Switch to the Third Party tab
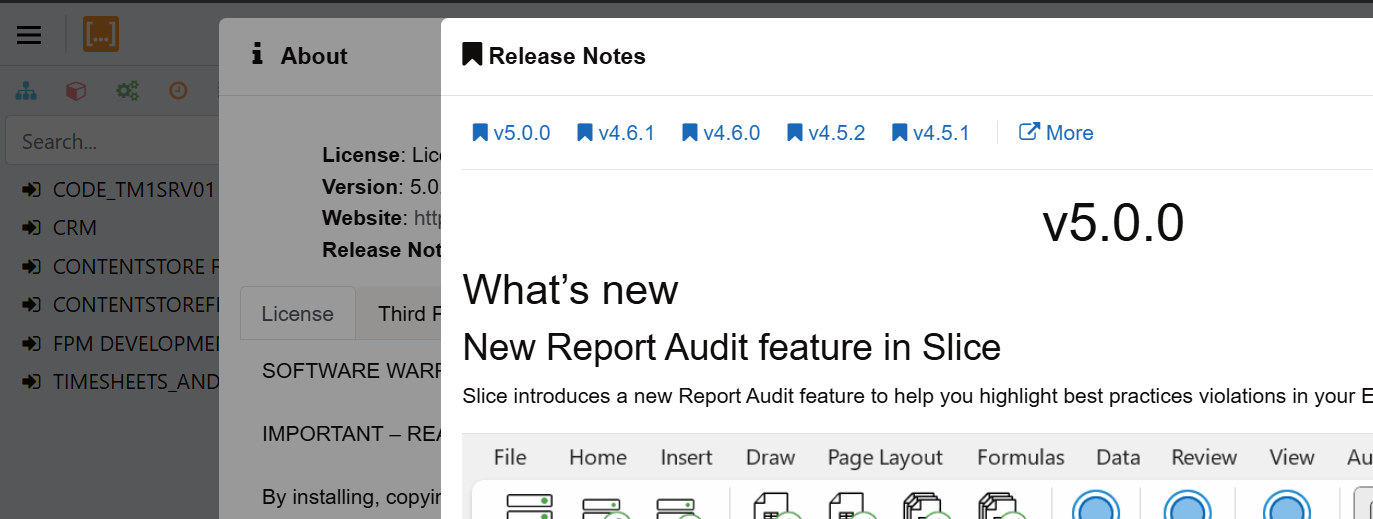Viewport: 1373px width, 519px height. click(400, 314)
